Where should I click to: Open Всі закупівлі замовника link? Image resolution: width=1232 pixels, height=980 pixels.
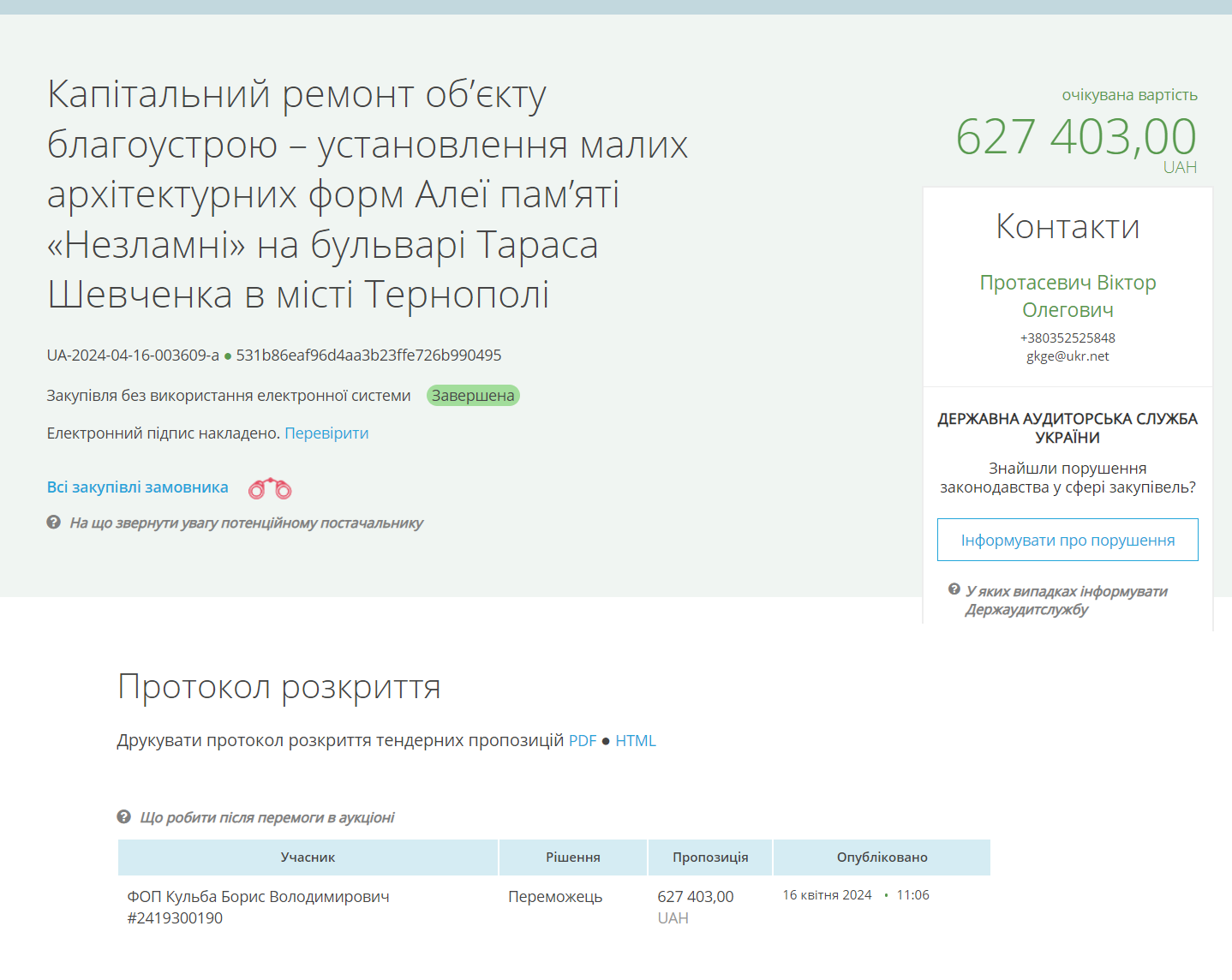click(x=137, y=487)
